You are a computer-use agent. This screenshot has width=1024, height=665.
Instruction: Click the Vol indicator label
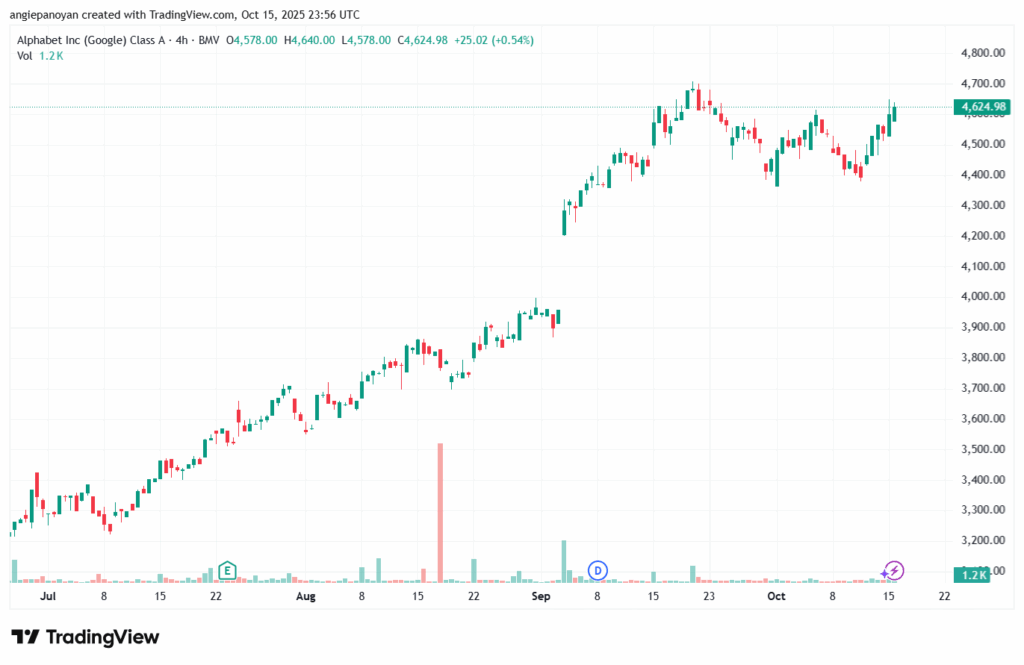[x=24, y=56]
